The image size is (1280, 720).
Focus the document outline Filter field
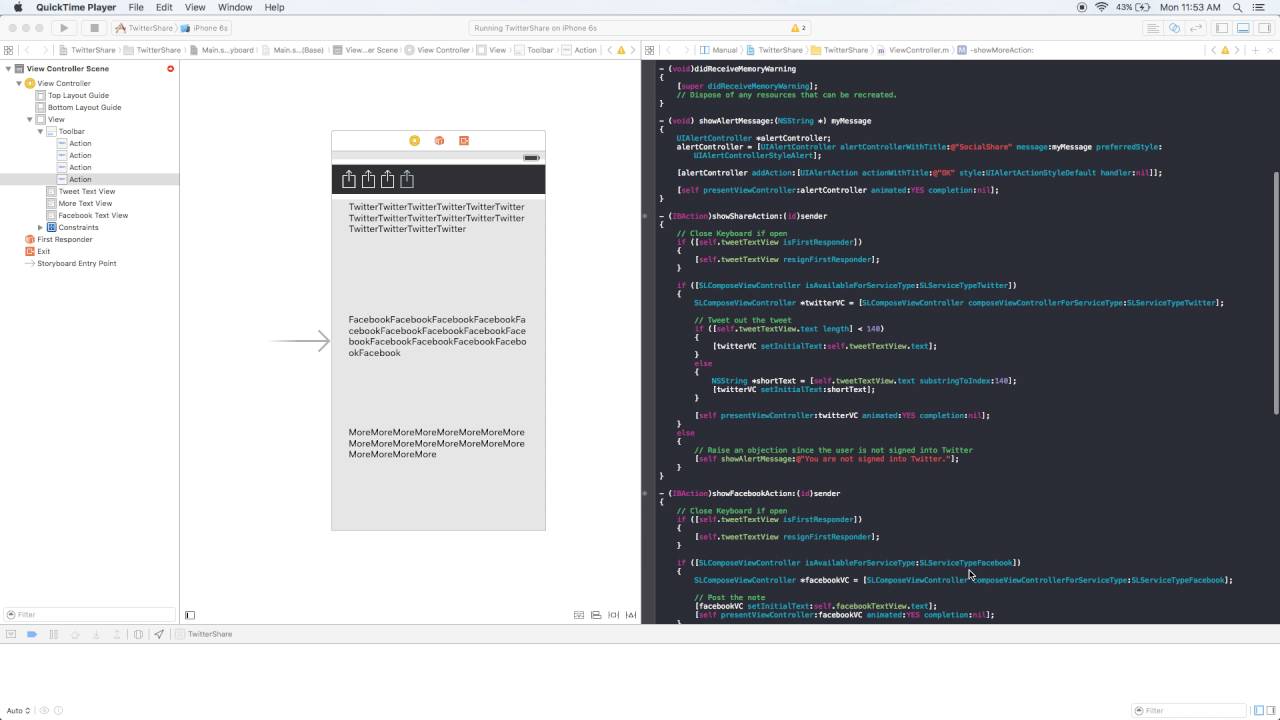pos(90,615)
